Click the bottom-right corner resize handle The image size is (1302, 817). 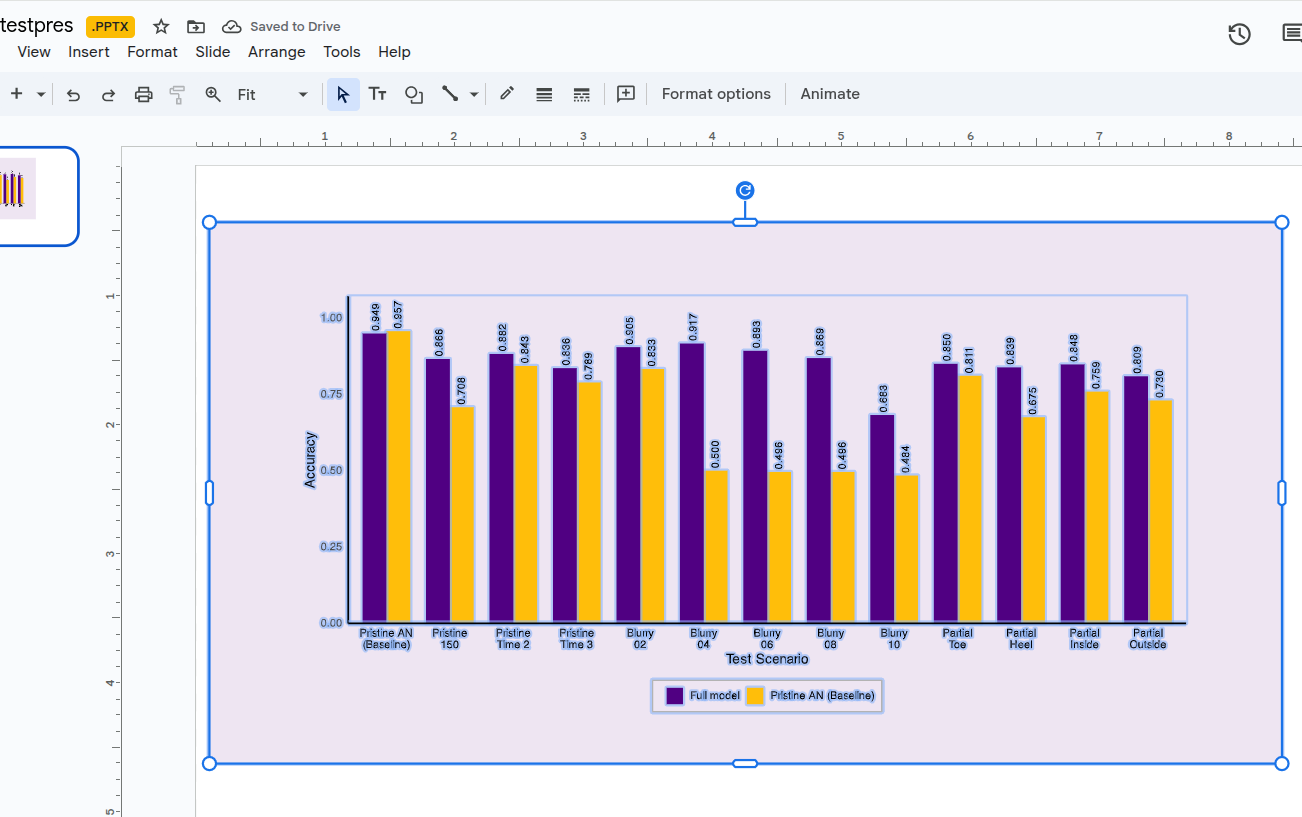click(x=1282, y=763)
